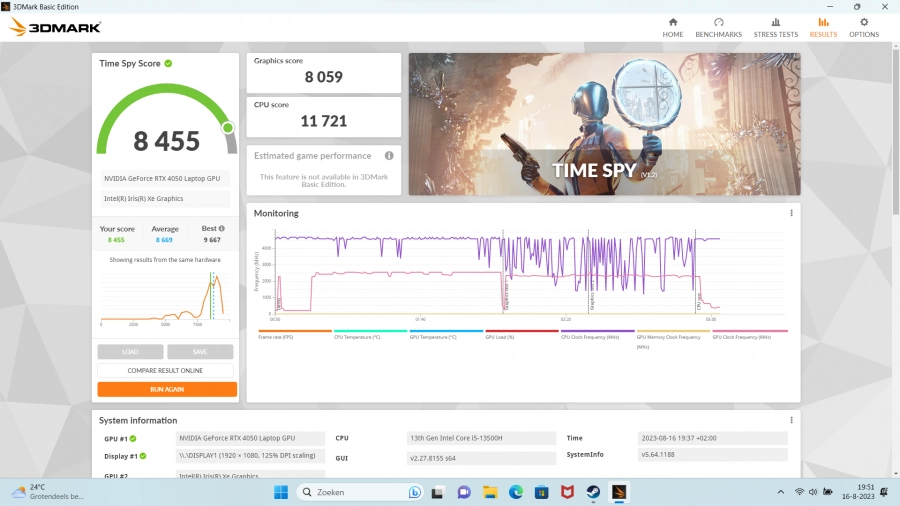Select the RESULTS tab
900x506 pixels.
823,28
